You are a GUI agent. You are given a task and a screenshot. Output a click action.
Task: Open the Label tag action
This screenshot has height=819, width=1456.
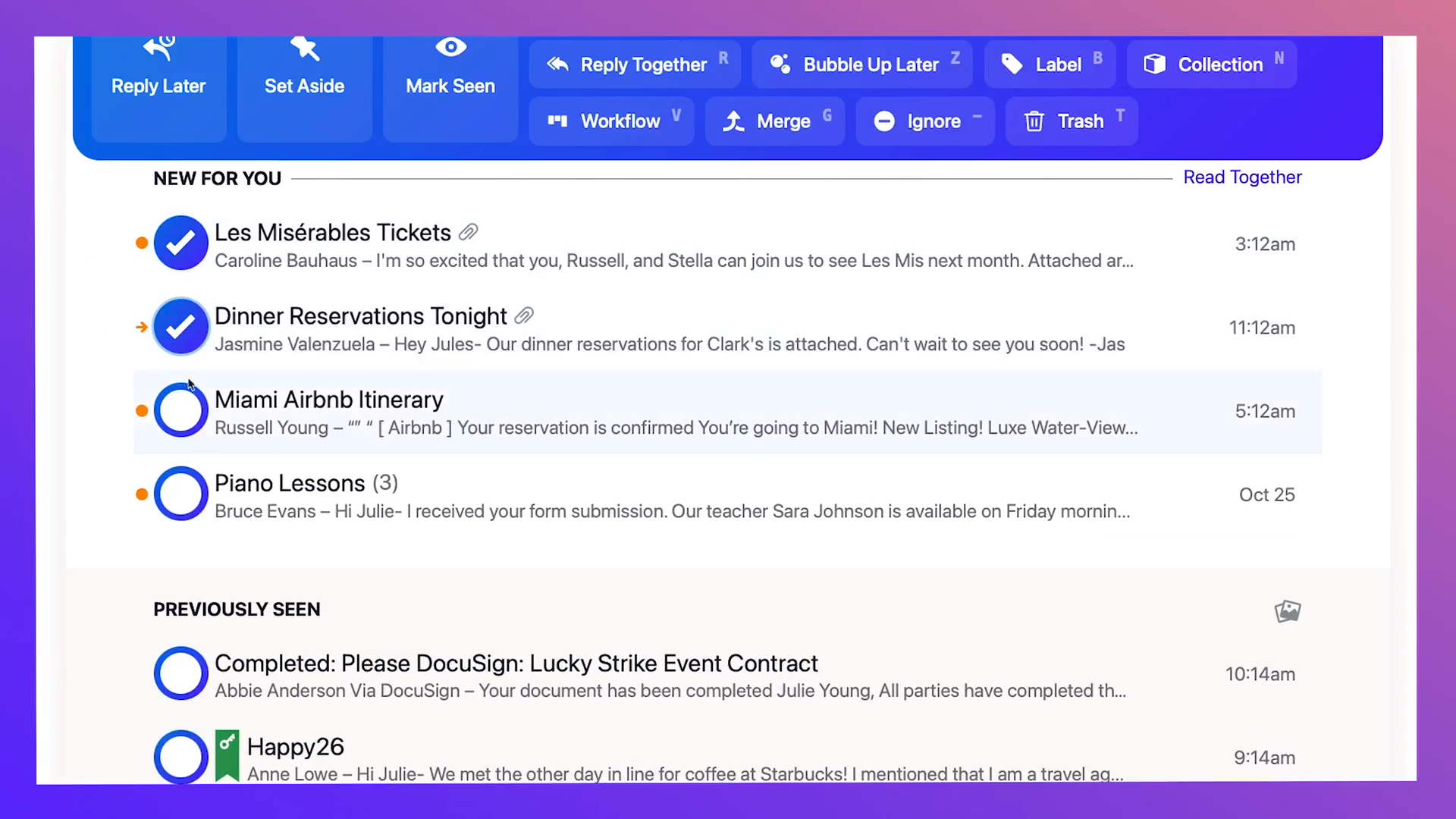(x=1050, y=64)
